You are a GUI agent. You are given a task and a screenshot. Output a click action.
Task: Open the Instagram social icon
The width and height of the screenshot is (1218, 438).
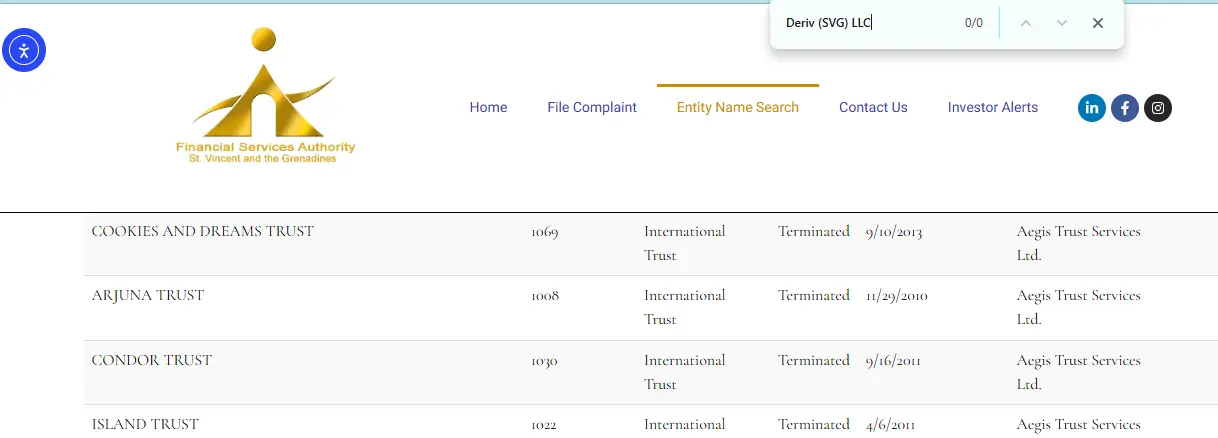click(1158, 108)
